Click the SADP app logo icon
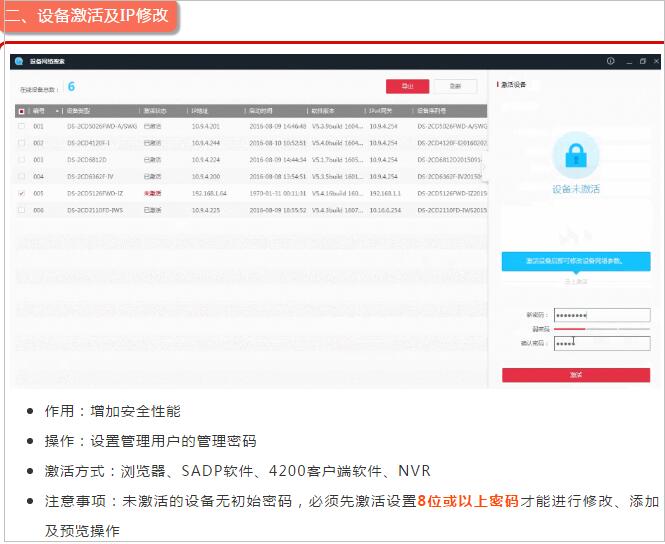This screenshot has width=665, height=544. pos(19,61)
